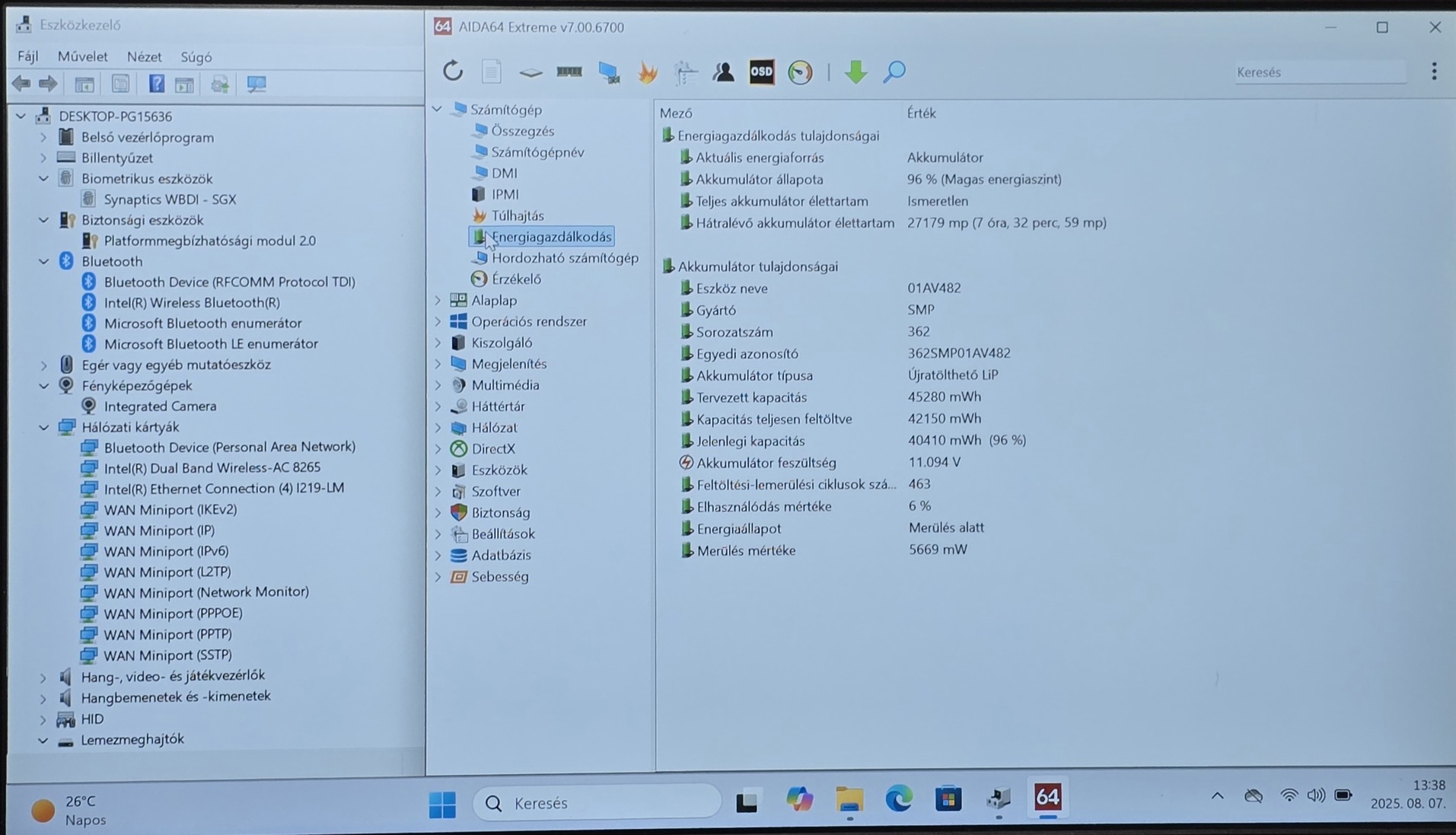Image resolution: width=1456 pixels, height=835 pixels.
Task: Click the magnifier search icon in AIDA64 toolbar
Action: [894, 72]
